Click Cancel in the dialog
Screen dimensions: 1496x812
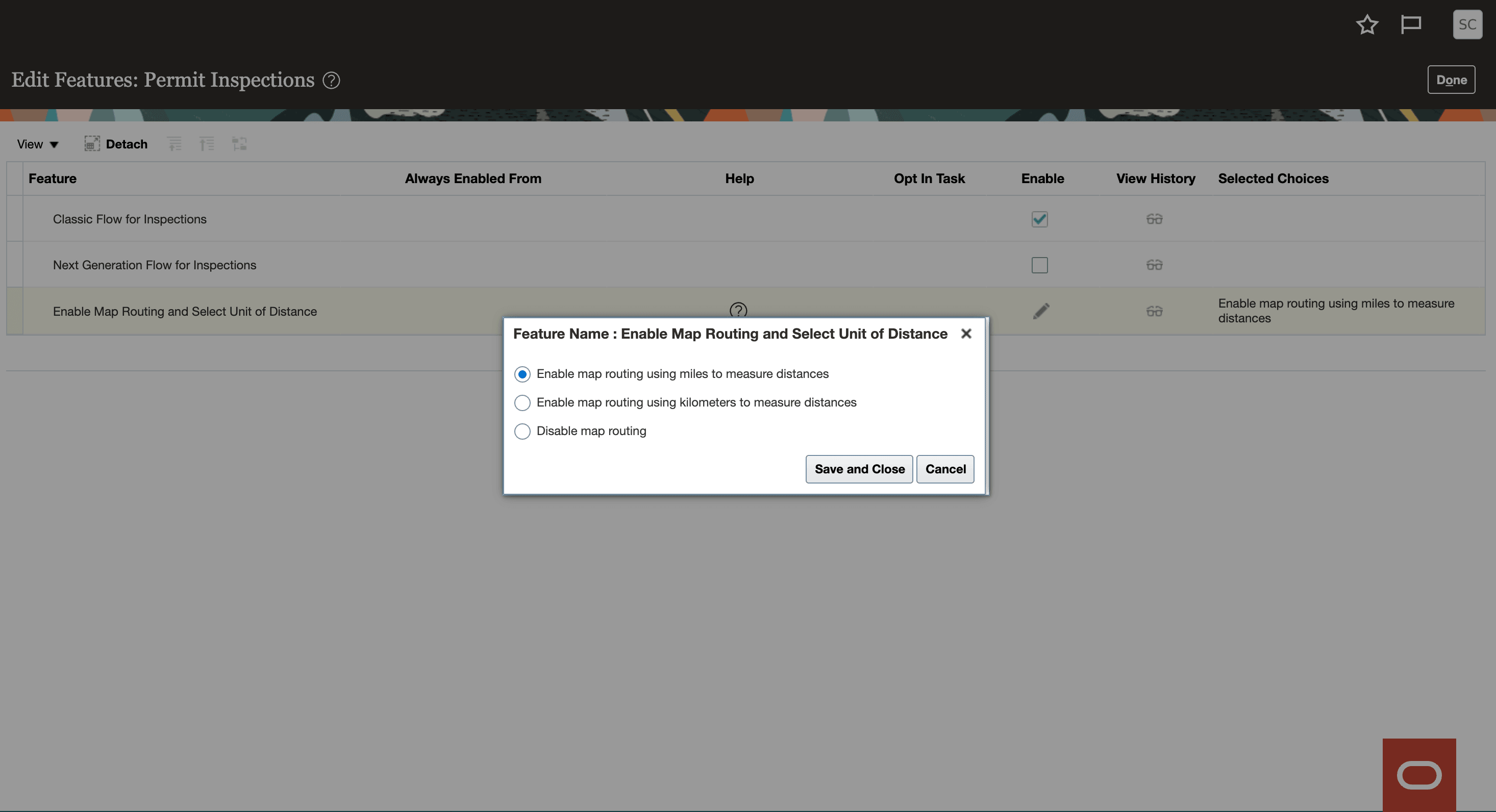(945, 469)
